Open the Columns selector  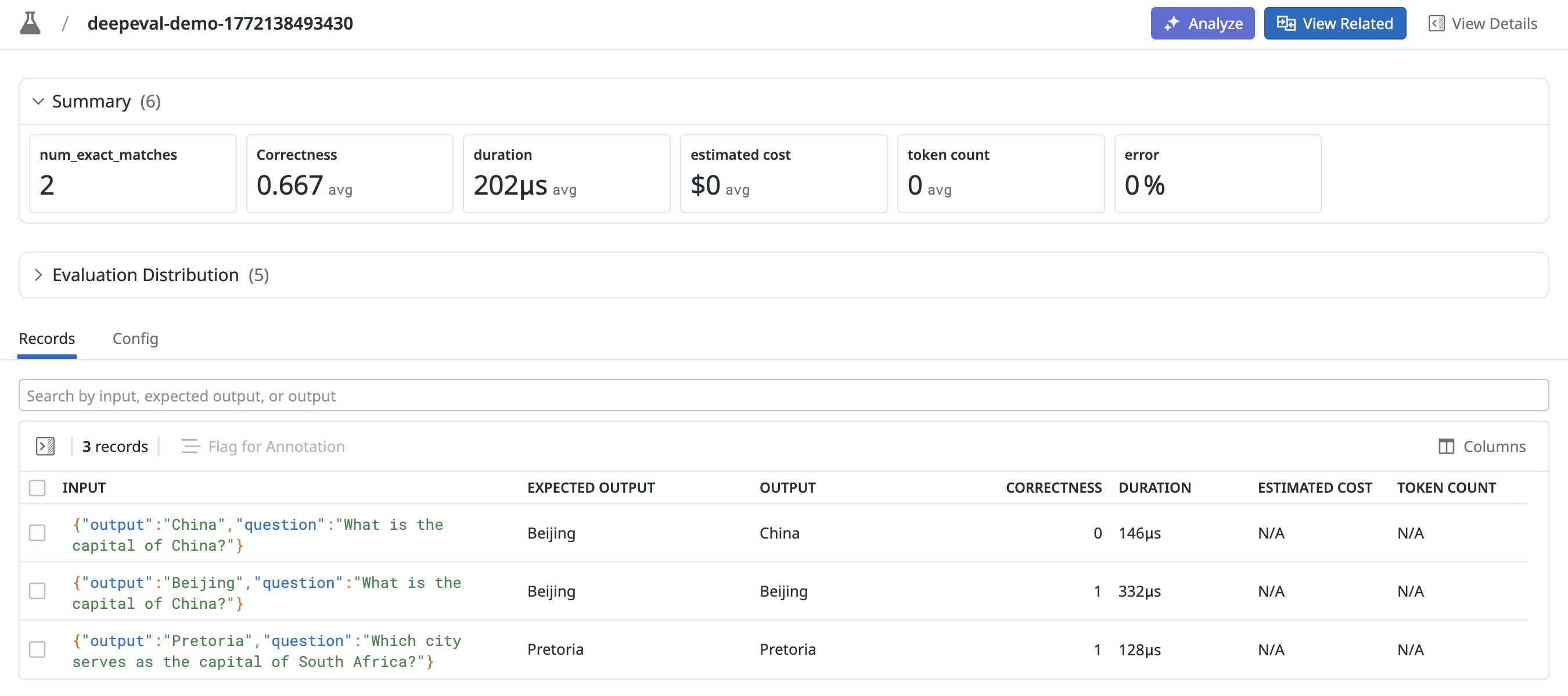pos(1481,446)
